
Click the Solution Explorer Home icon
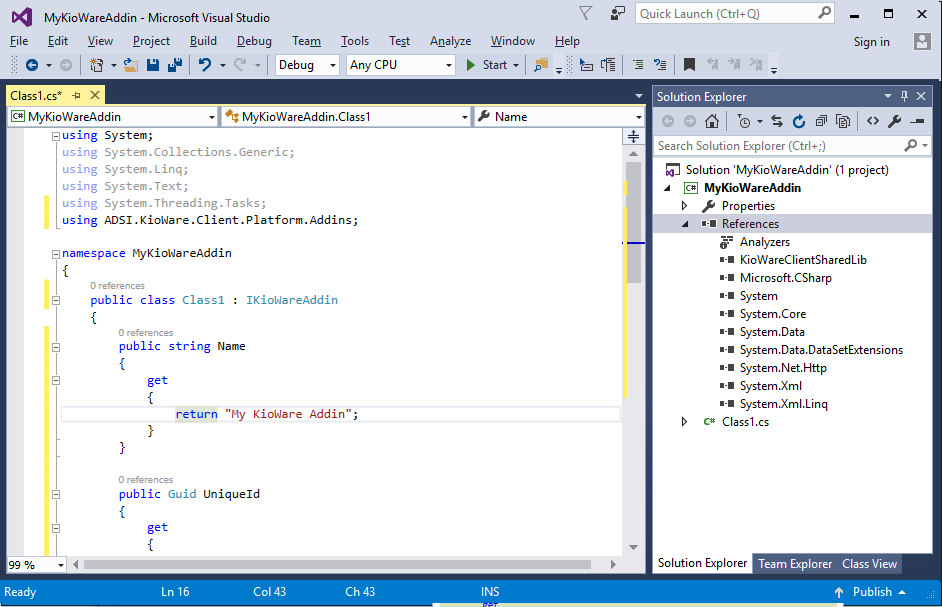(x=712, y=121)
